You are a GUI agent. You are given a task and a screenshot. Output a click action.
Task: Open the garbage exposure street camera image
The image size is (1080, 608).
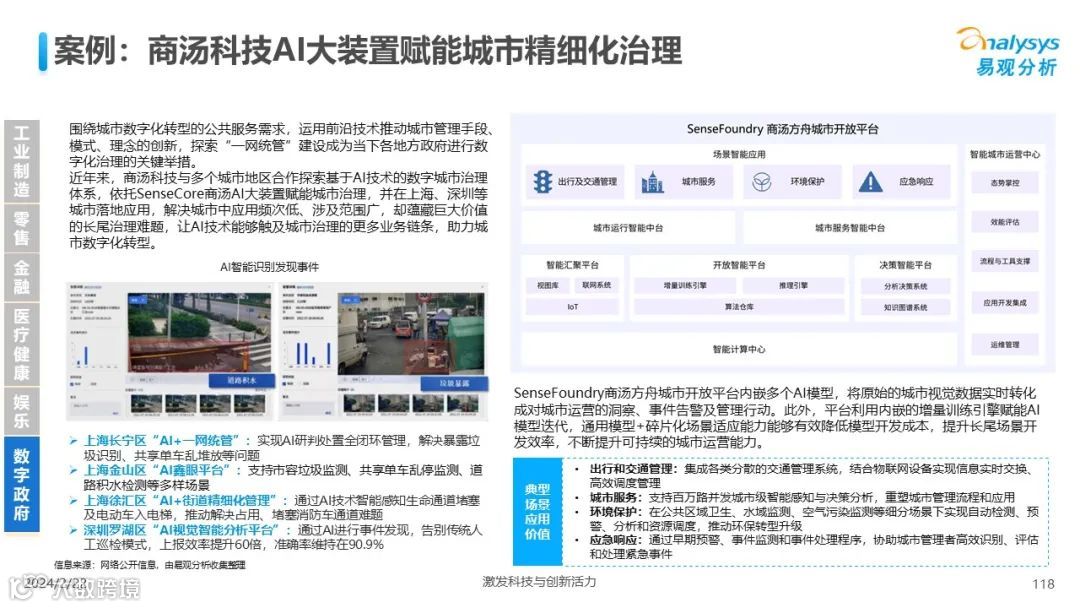pos(411,333)
